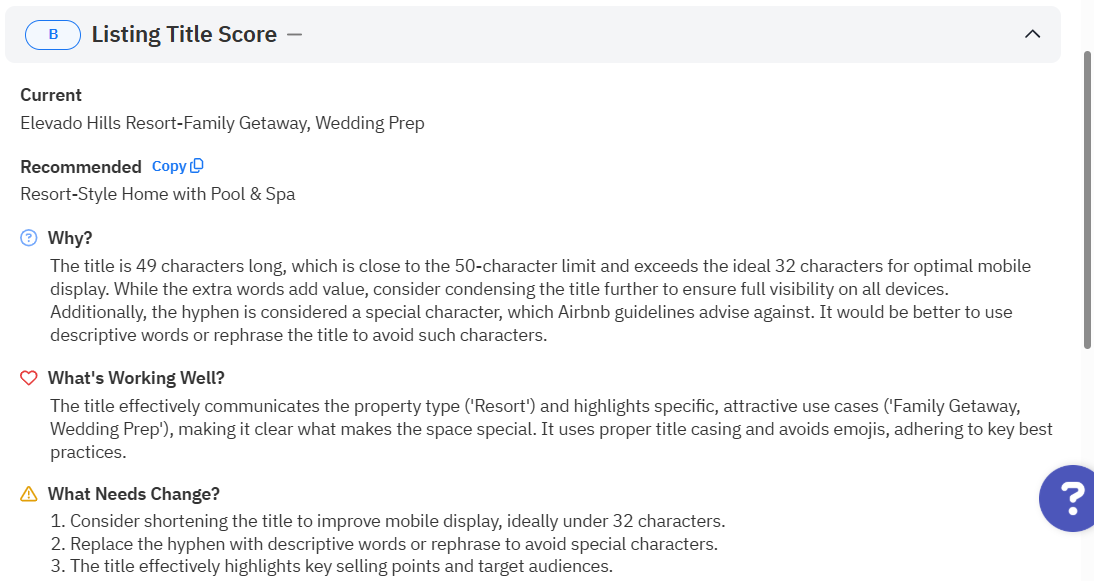The height and width of the screenshot is (581, 1094).
Task: Click the vertical scrollbar thumb
Action: pyautogui.click(x=1088, y=200)
